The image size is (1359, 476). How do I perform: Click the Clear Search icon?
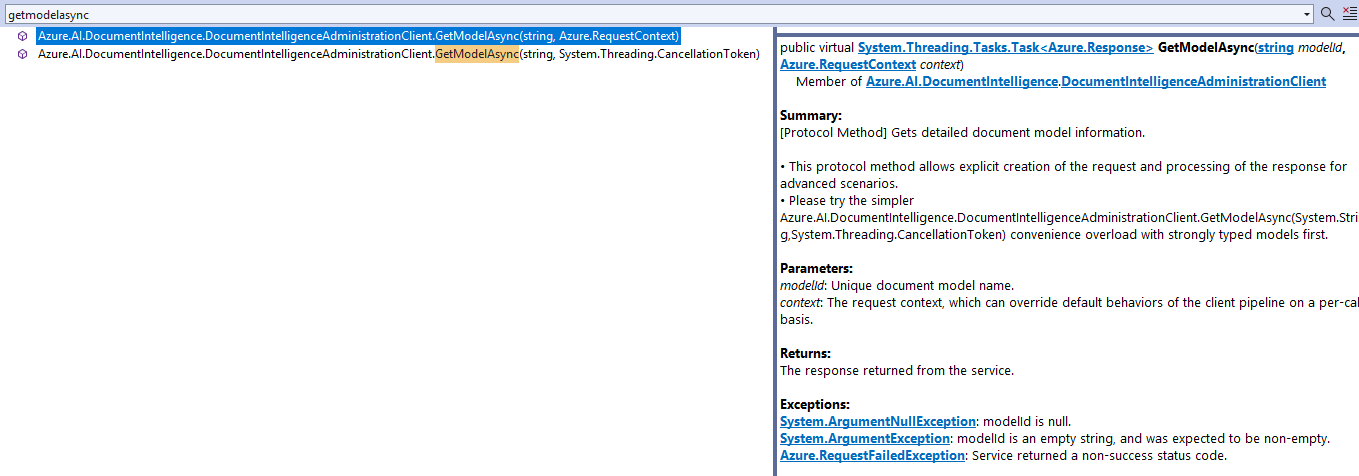(1349, 14)
